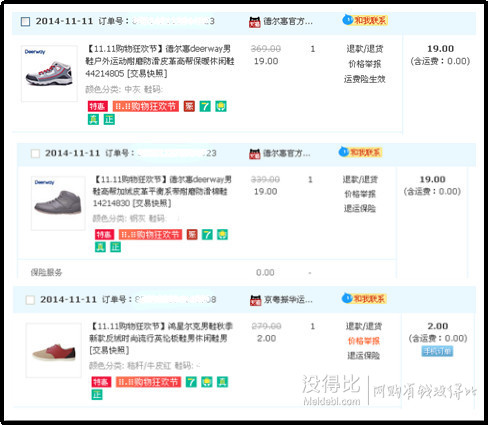488x425 pixels.
Task: Click the green 7 day return badge in second order
Action: (x=207, y=235)
